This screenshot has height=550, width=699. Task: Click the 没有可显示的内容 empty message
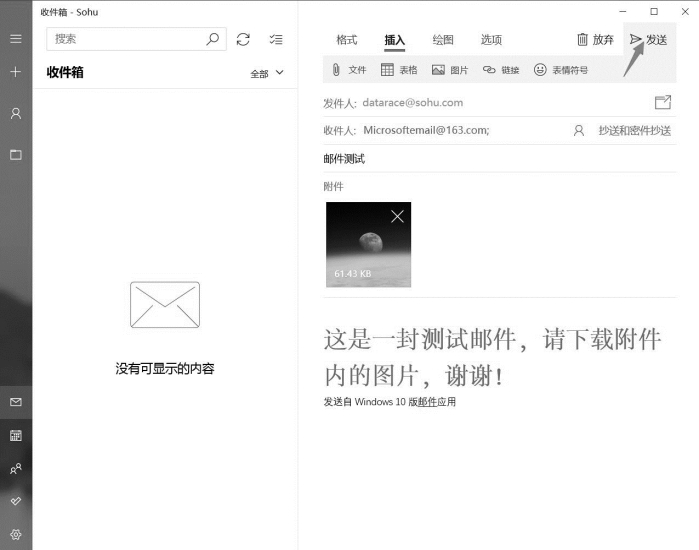pyautogui.click(x=165, y=369)
